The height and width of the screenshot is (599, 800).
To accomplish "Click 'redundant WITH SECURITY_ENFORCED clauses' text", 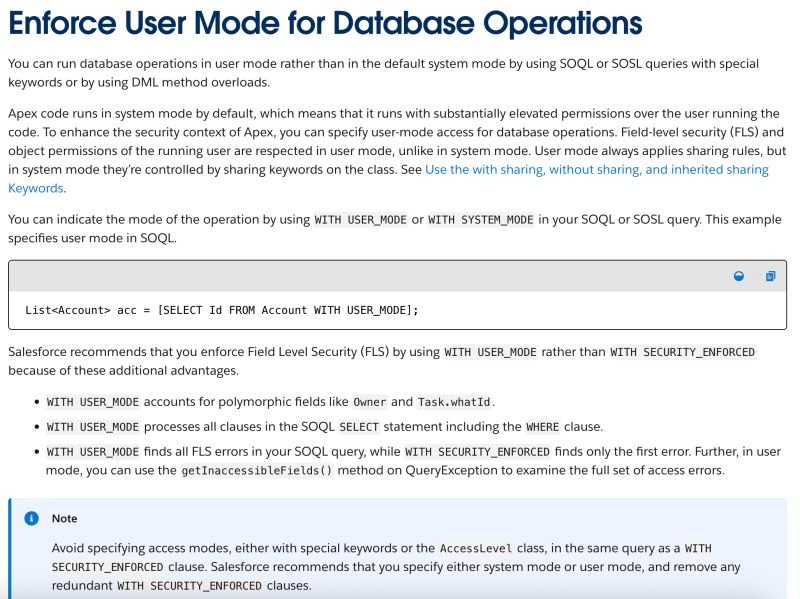I will click(181, 586).
